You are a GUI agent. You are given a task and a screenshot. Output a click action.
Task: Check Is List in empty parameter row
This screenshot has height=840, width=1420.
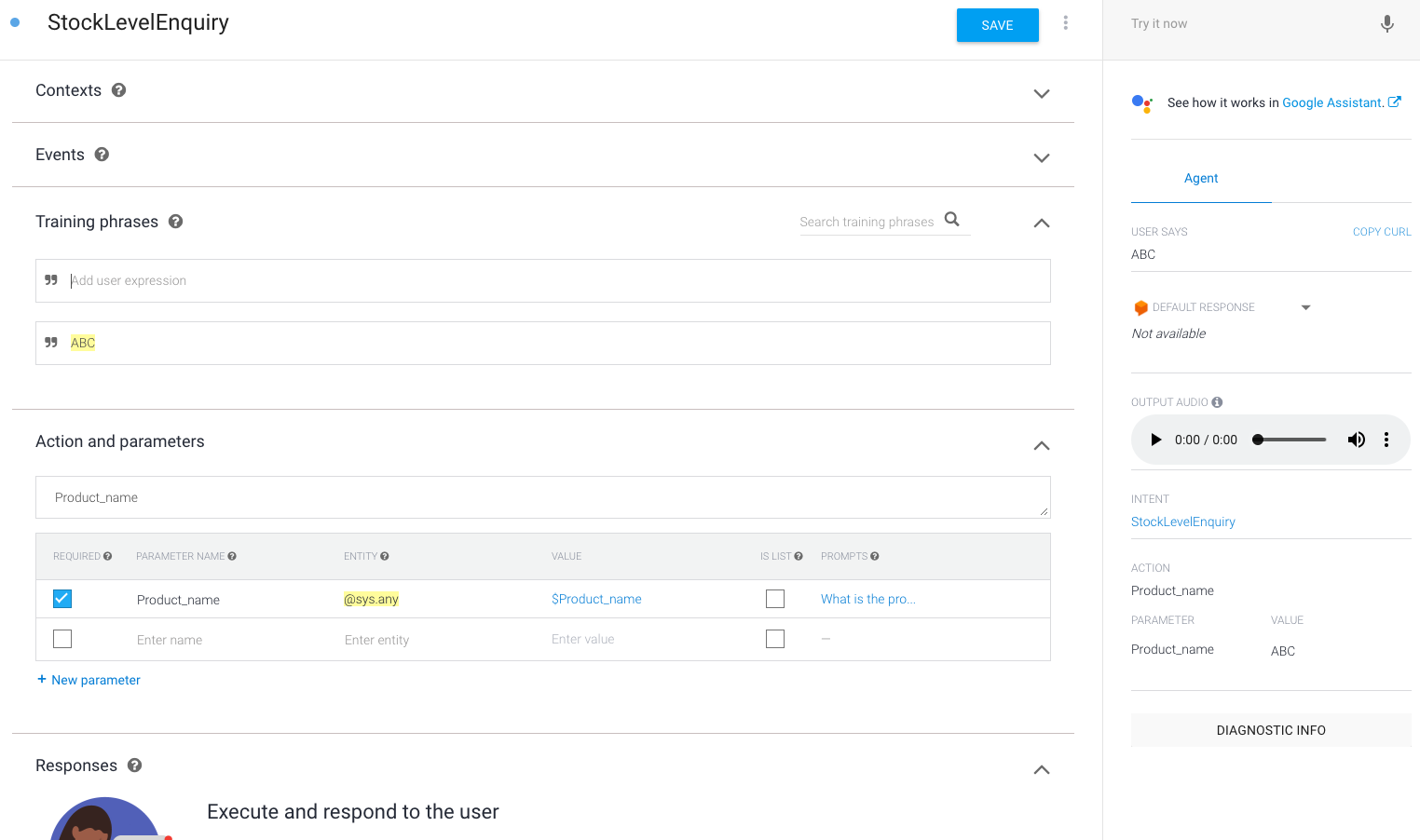pyautogui.click(x=775, y=639)
